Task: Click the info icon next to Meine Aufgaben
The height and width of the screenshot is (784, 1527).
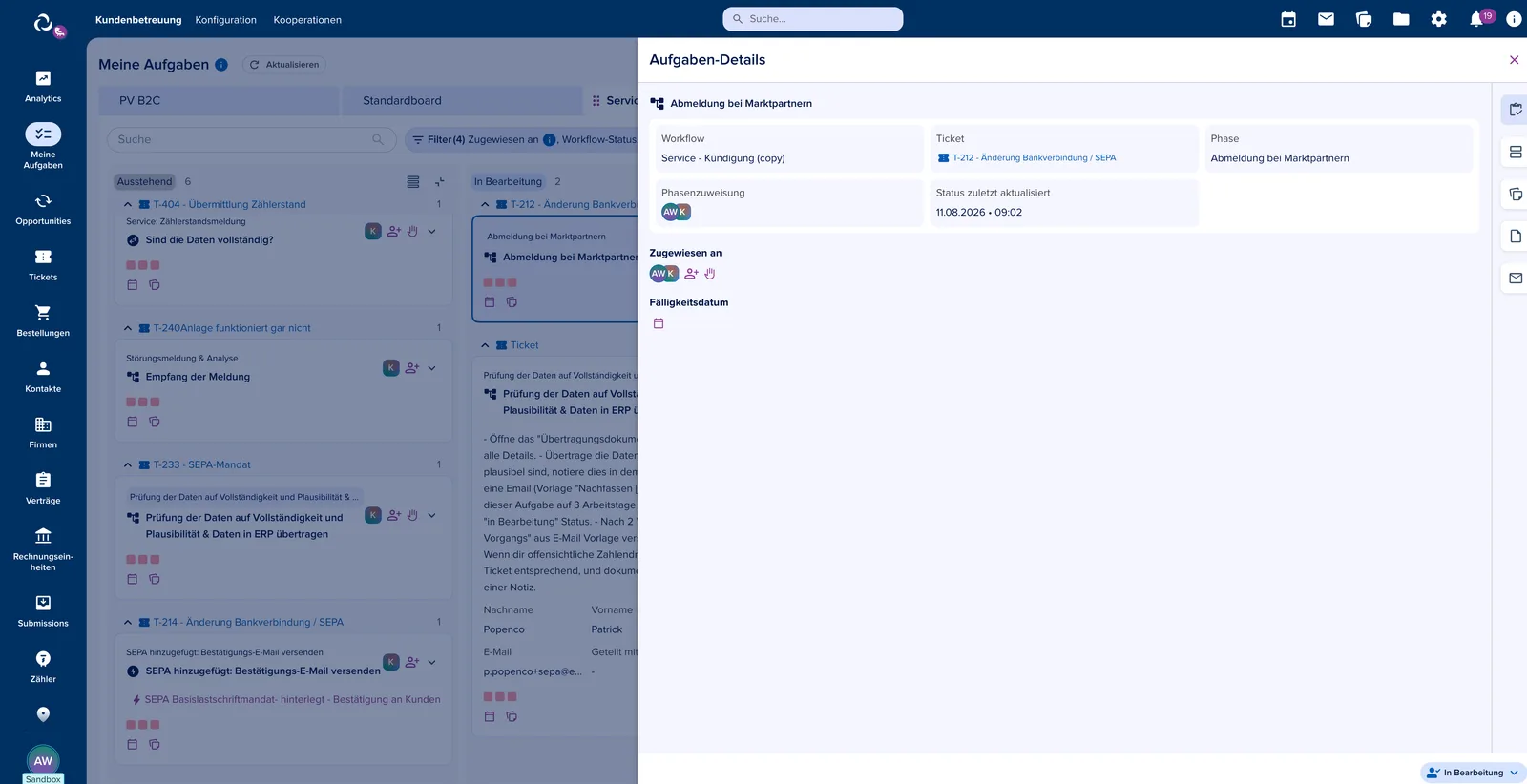Action: pos(221,65)
